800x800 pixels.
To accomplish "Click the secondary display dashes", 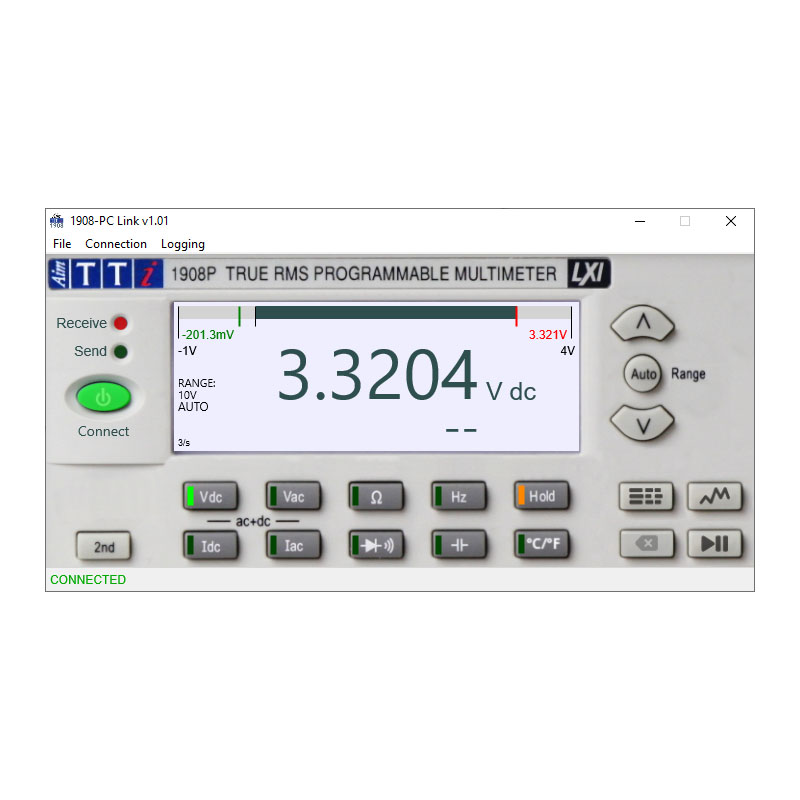I will (461, 430).
